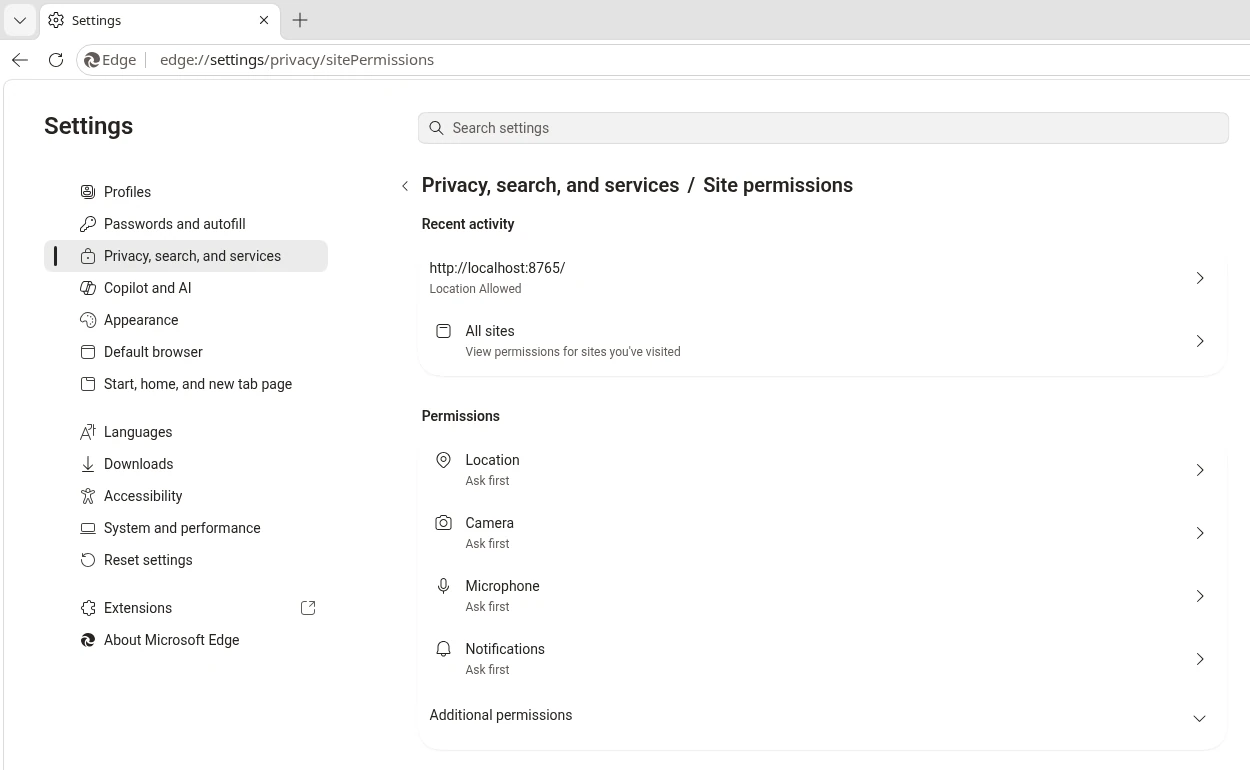Viewport: 1250px width, 770px height.
Task: Select Privacy, search, and services
Action: point(186,256)
